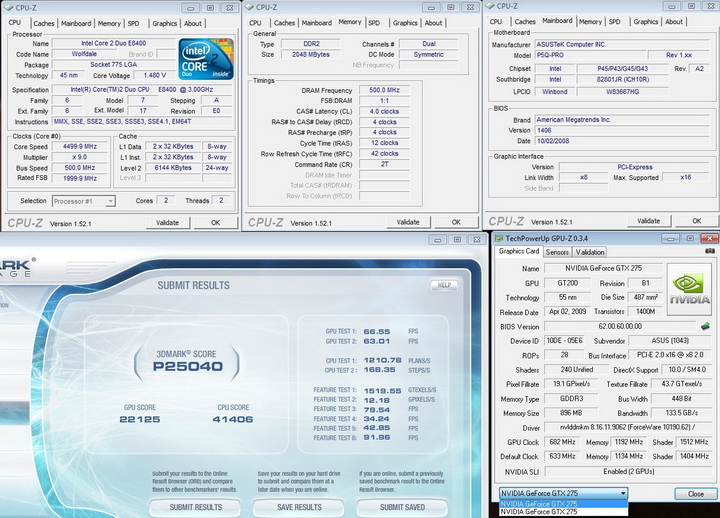Click the NVIDIA logo in GPU-Z
720x518 pixels.
689,289
